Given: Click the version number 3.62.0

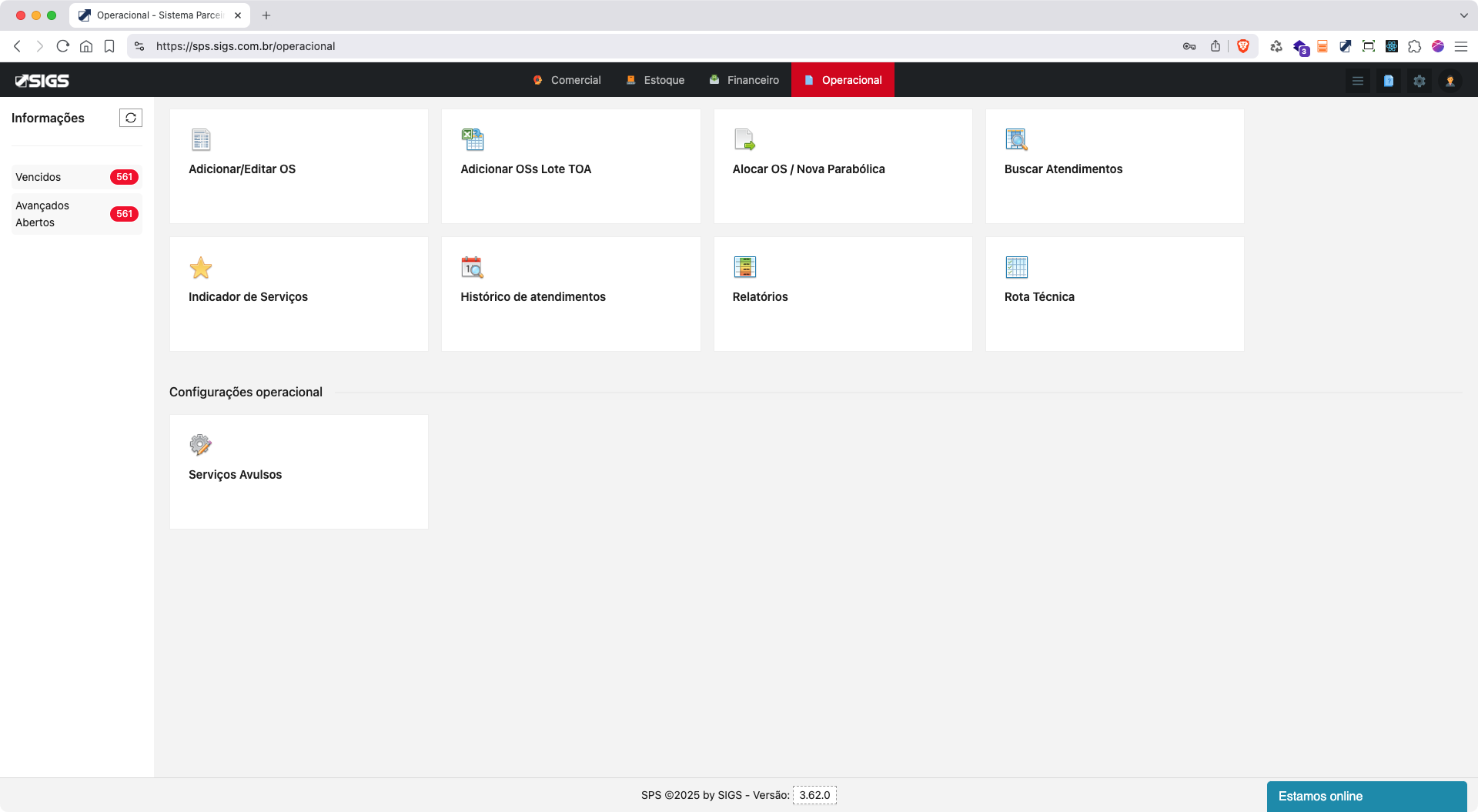Looking at the screenshot, I should coord(814,795).
